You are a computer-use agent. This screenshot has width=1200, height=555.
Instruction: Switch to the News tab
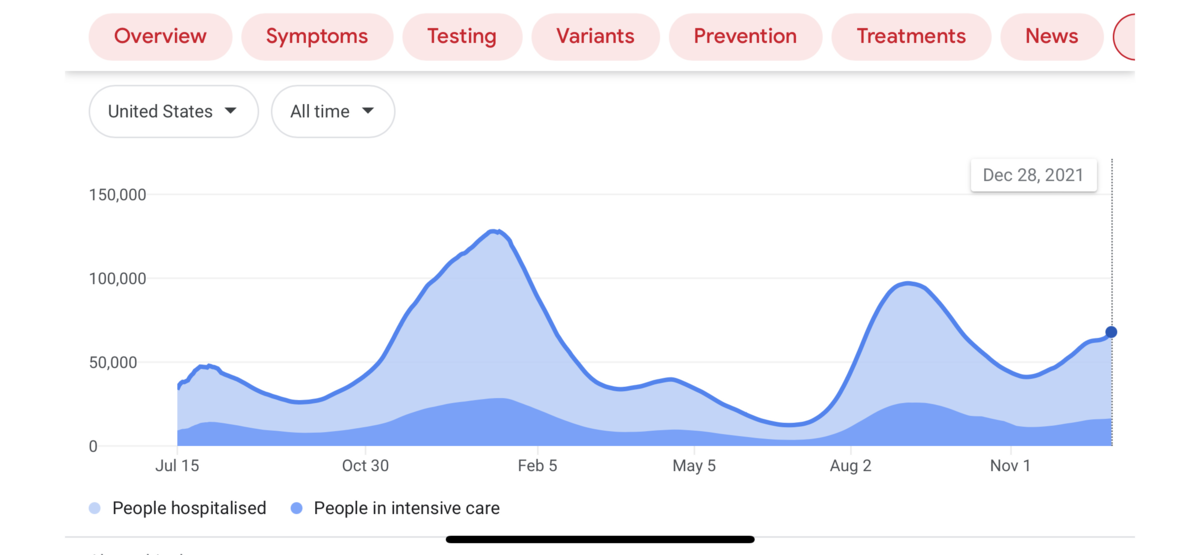point(1051,37)
